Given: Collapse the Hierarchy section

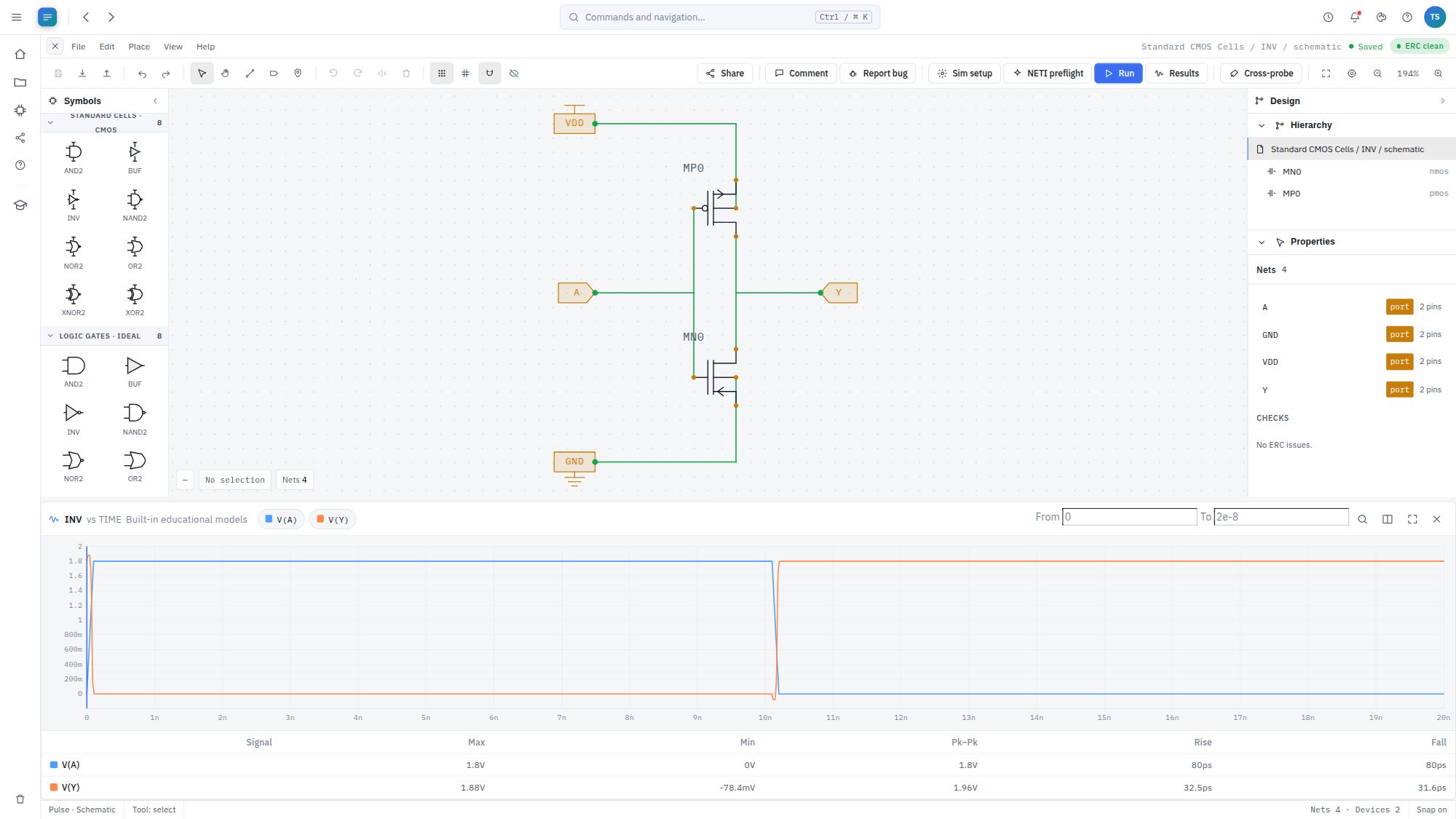Looking at the screenshot, I should point(1262,125).
